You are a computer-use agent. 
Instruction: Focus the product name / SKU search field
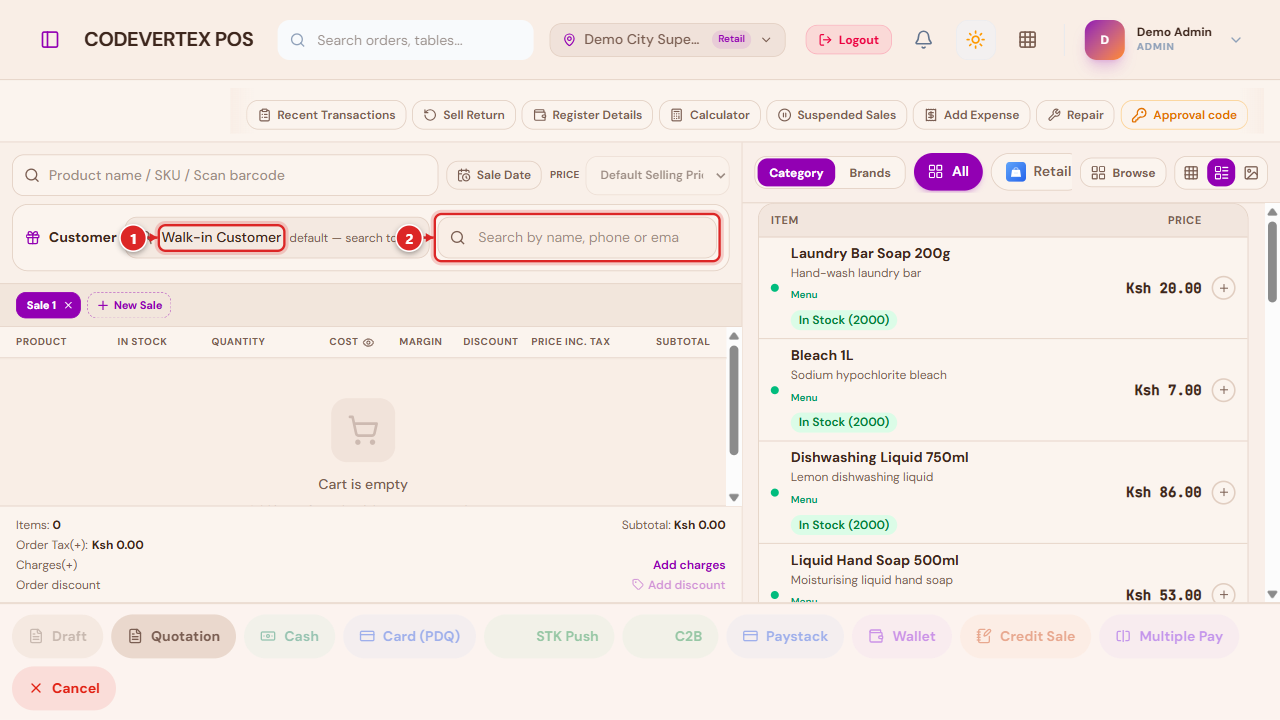225,175
